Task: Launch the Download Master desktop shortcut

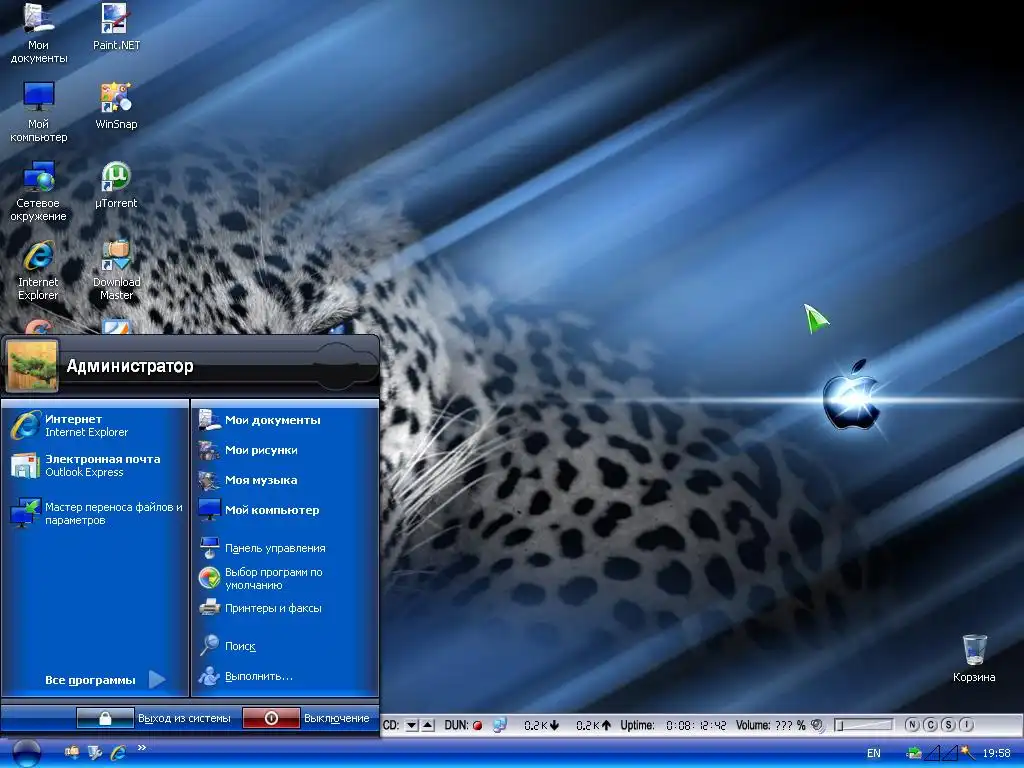Action: [x=116, y=270]
